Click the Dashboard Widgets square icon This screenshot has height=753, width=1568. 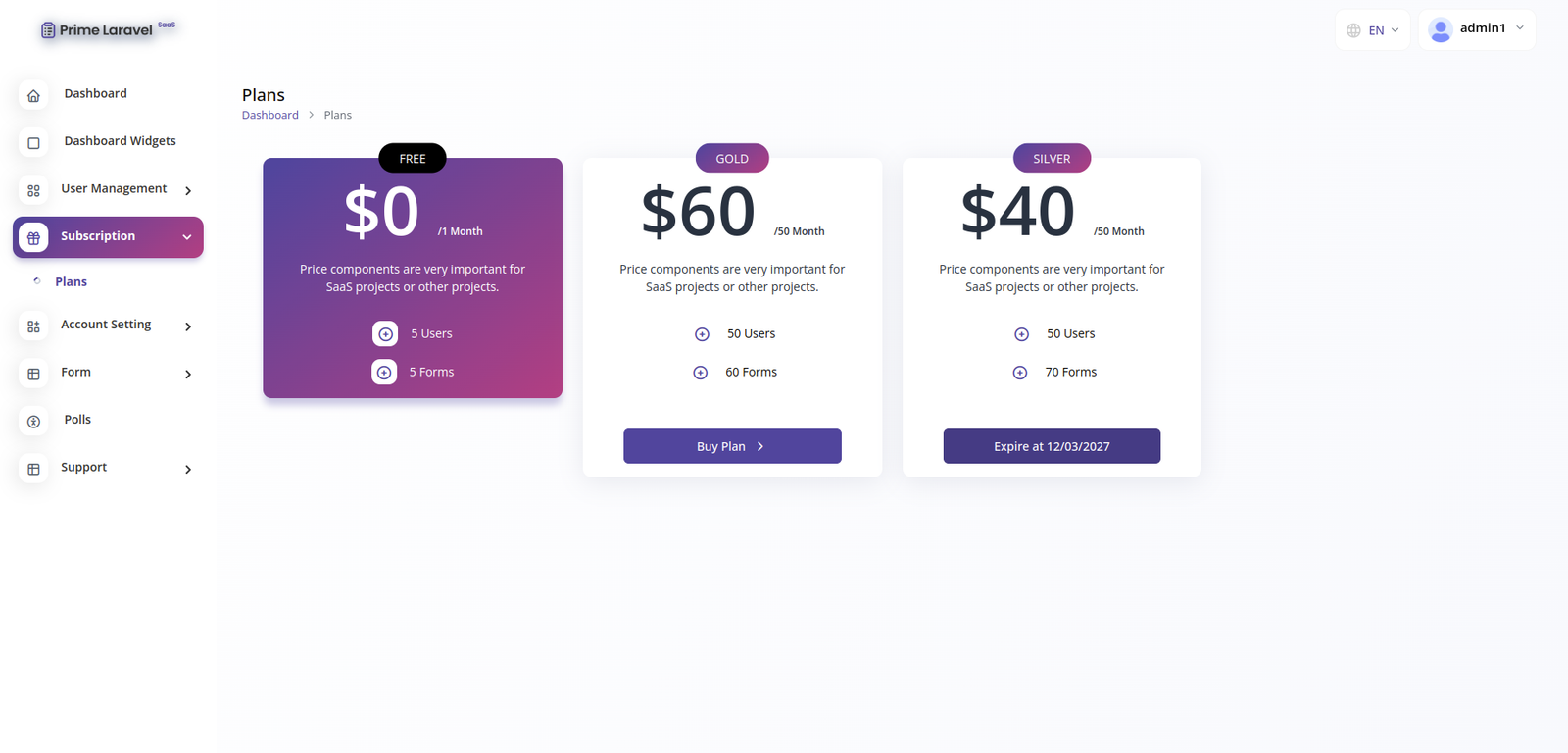click(x=33, y=143)
